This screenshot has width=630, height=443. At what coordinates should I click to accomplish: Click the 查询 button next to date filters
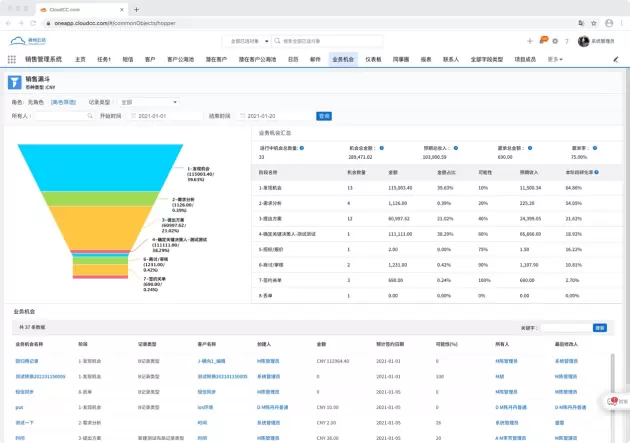click(323, 116)
